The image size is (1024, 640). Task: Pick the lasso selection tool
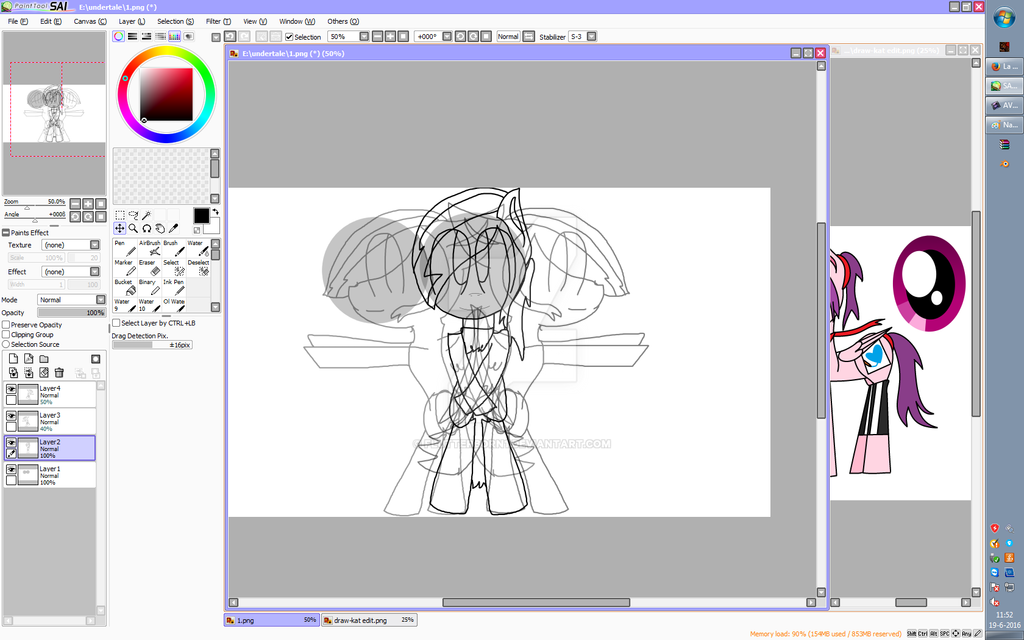133,215
